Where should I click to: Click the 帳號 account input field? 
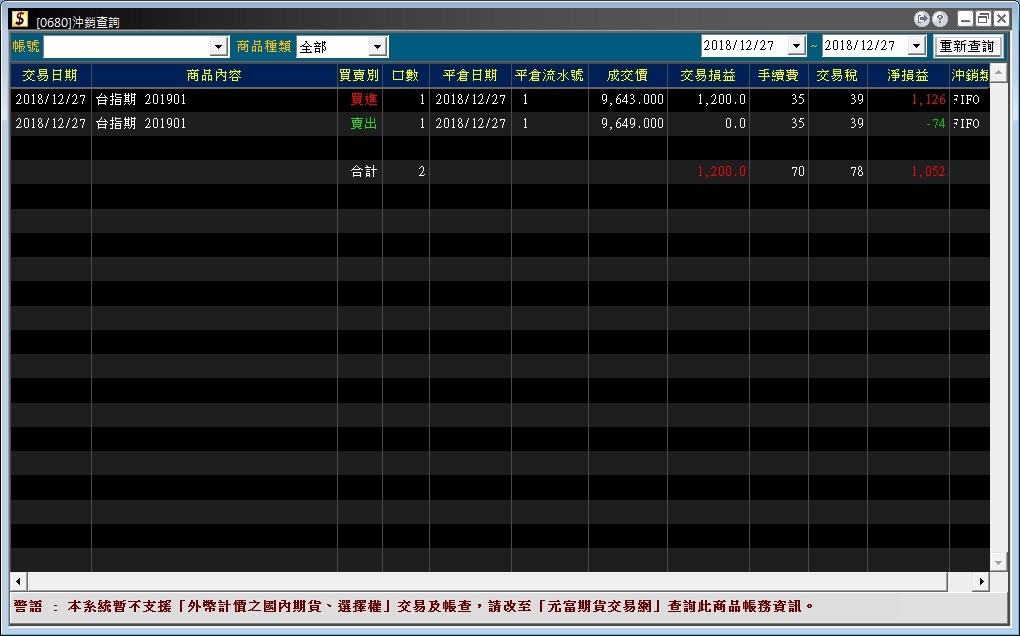(128, 47)
